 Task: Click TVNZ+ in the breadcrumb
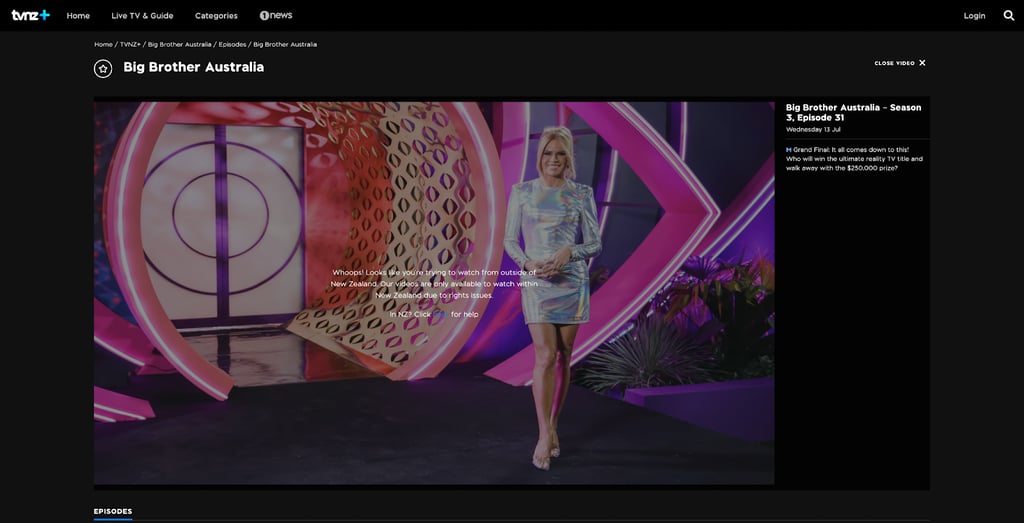pos(130,44)
